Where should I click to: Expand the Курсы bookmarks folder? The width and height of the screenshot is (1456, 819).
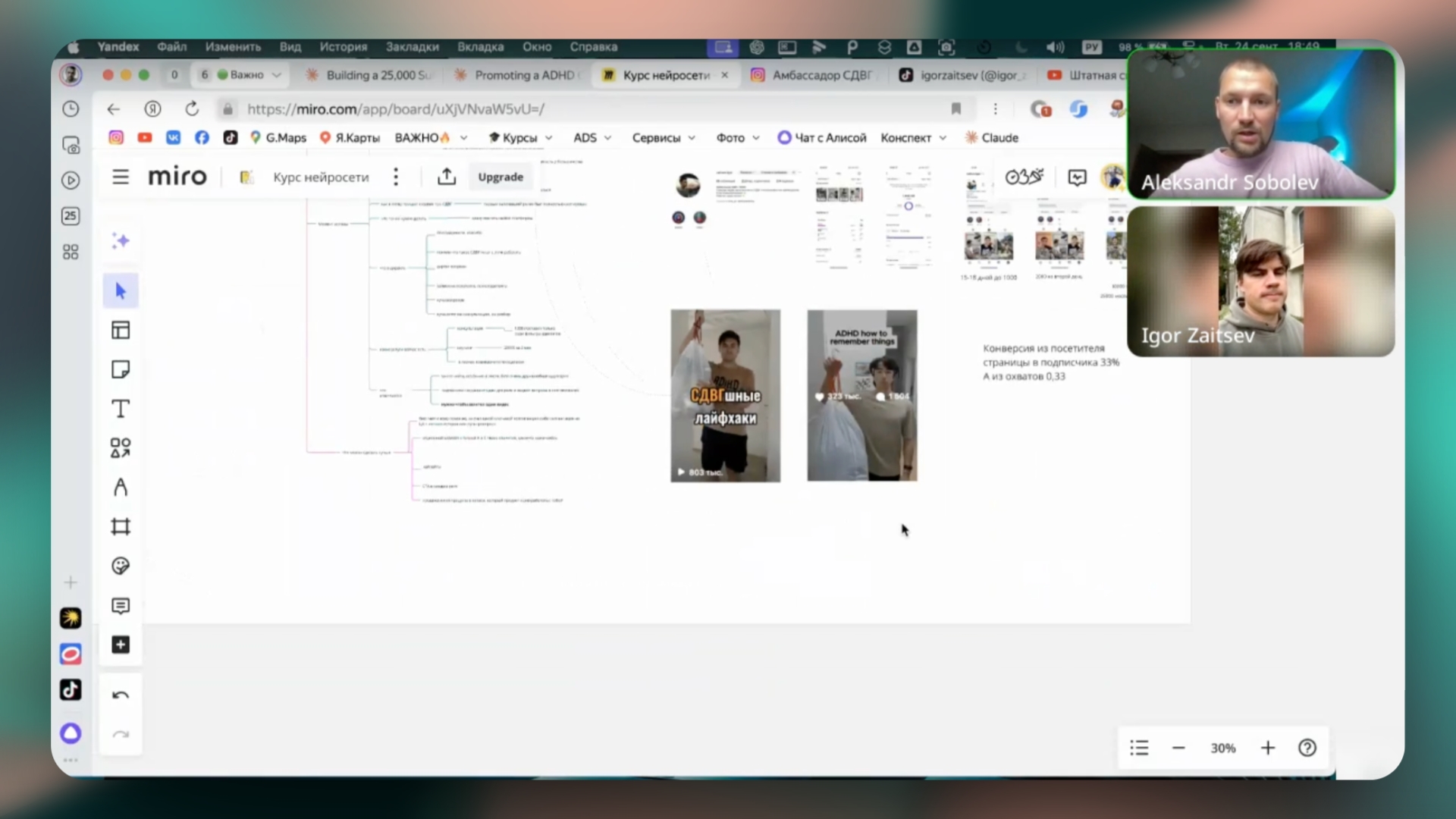click(x=520, y=137)
